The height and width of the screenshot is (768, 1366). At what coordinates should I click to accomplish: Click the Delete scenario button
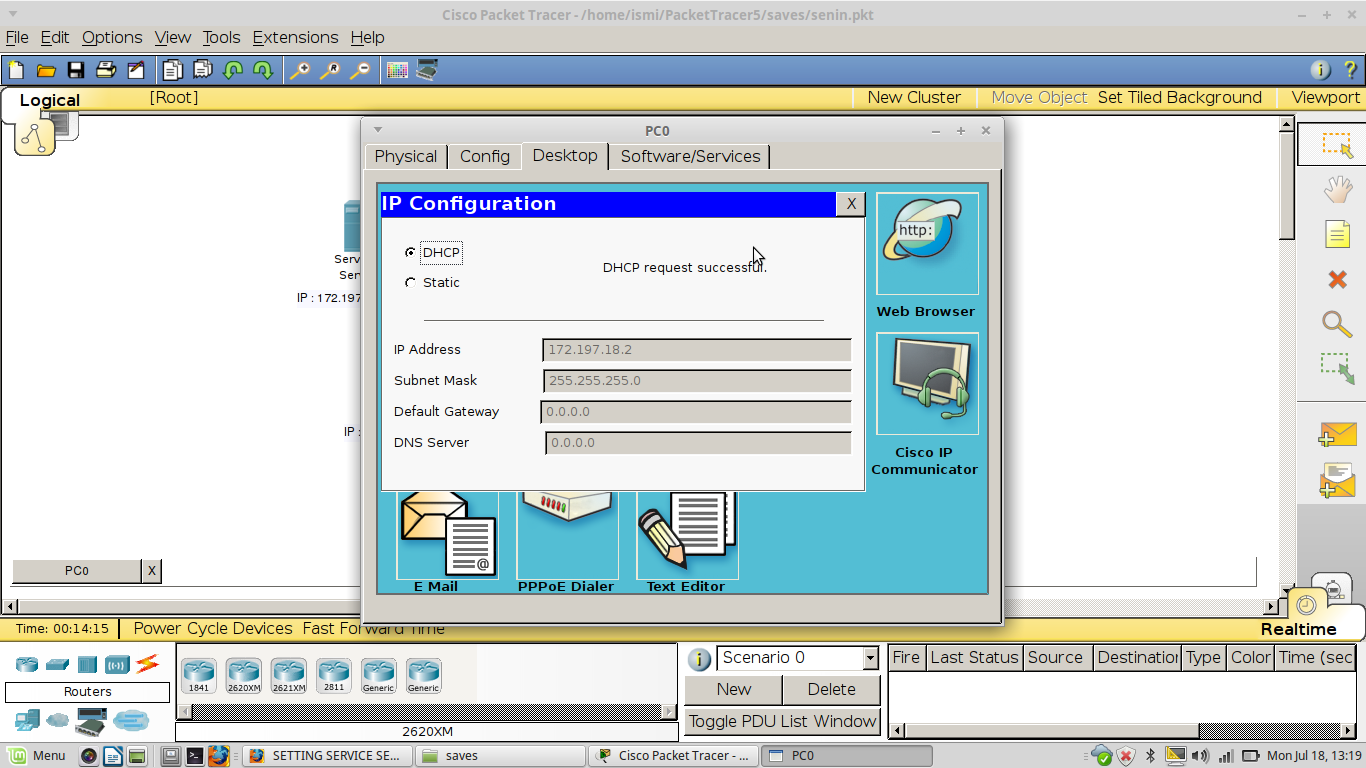pos(831,690)
